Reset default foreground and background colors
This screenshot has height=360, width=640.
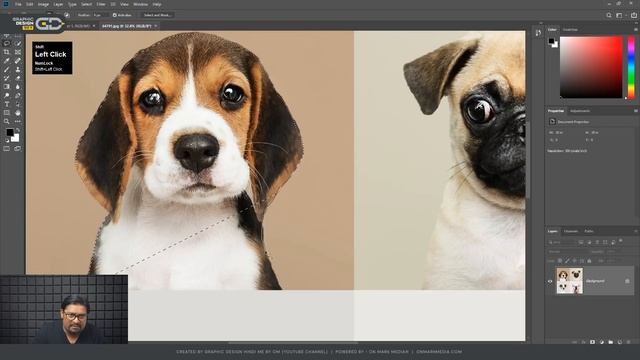pos(7,140)
